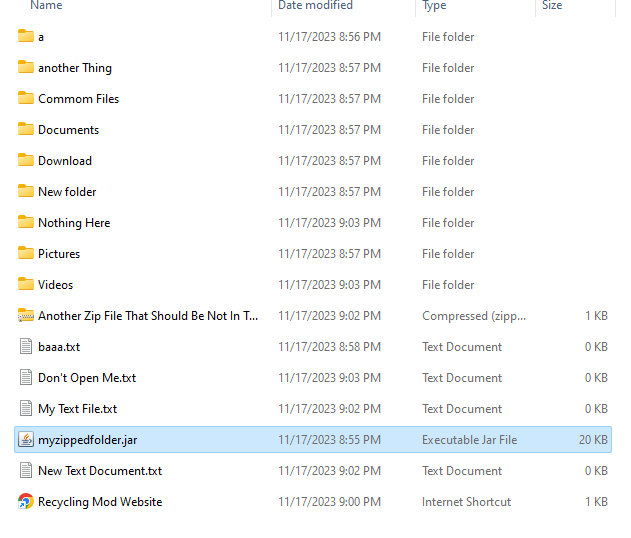Click the text file icon beside baaa.txt
The width and height of the screenshot is (631, 538).
(26, 347)
